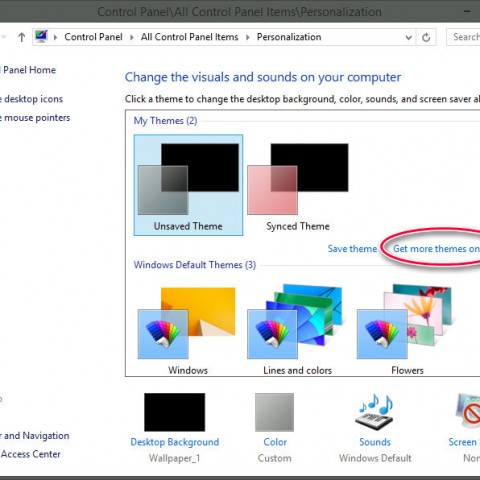The image size is (480, 480).
Task: Click the Custom label under Color
Action: pos(275,458)
